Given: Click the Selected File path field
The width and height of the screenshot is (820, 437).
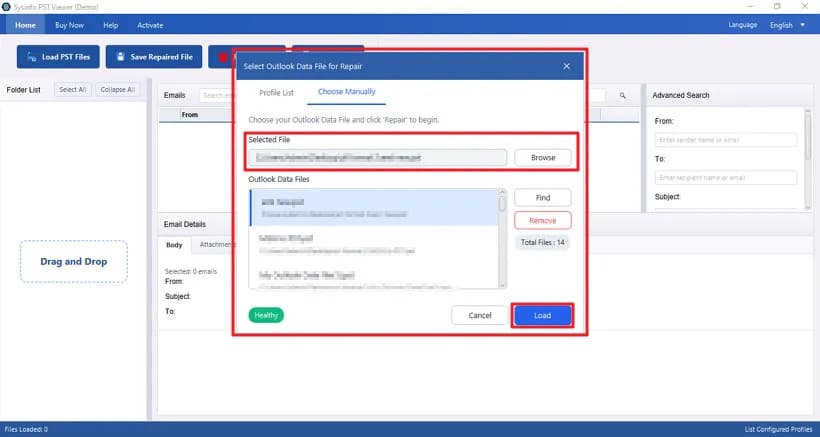Looking at the screenshot, I should click(378, 157).
